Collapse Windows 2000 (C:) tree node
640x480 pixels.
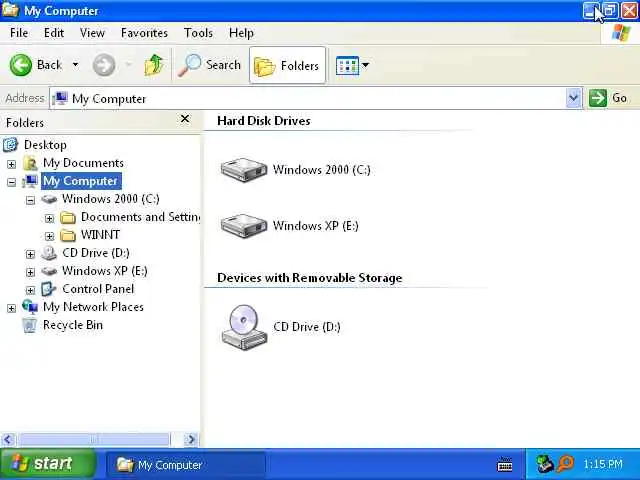[x=30, y=200]
